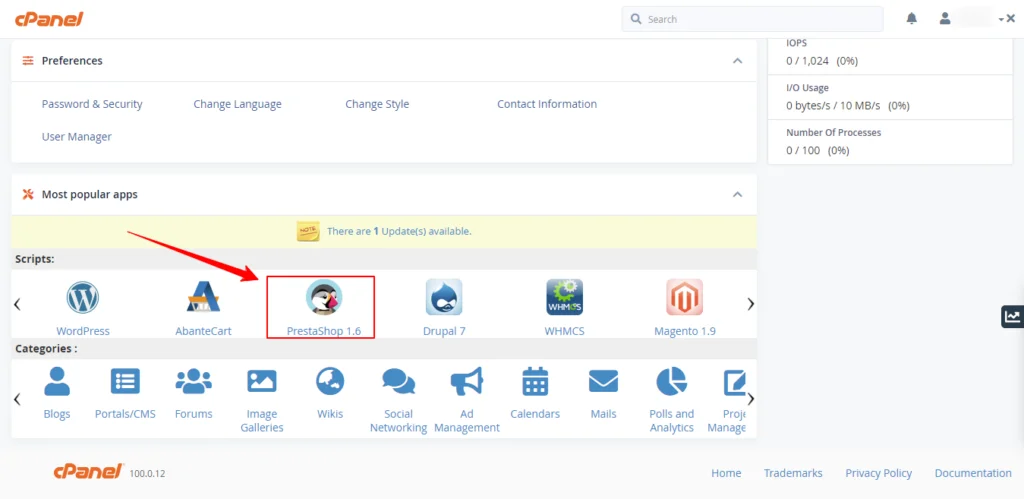1024x499 pixels.
Task: Select the AbanteCart installer icon
Action: (x=203, y=298)
